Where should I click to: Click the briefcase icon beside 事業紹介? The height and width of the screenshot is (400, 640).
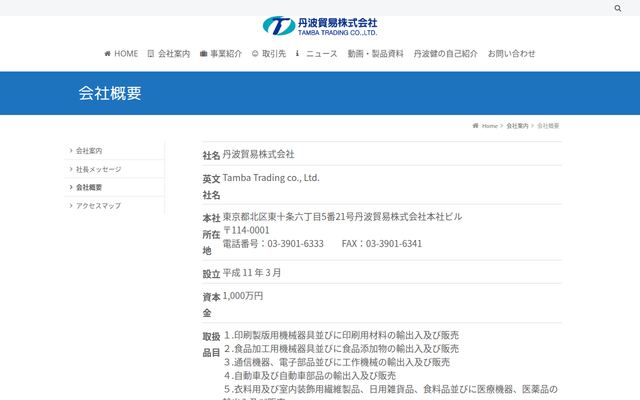pyautogui.click(x=203, y=53)
